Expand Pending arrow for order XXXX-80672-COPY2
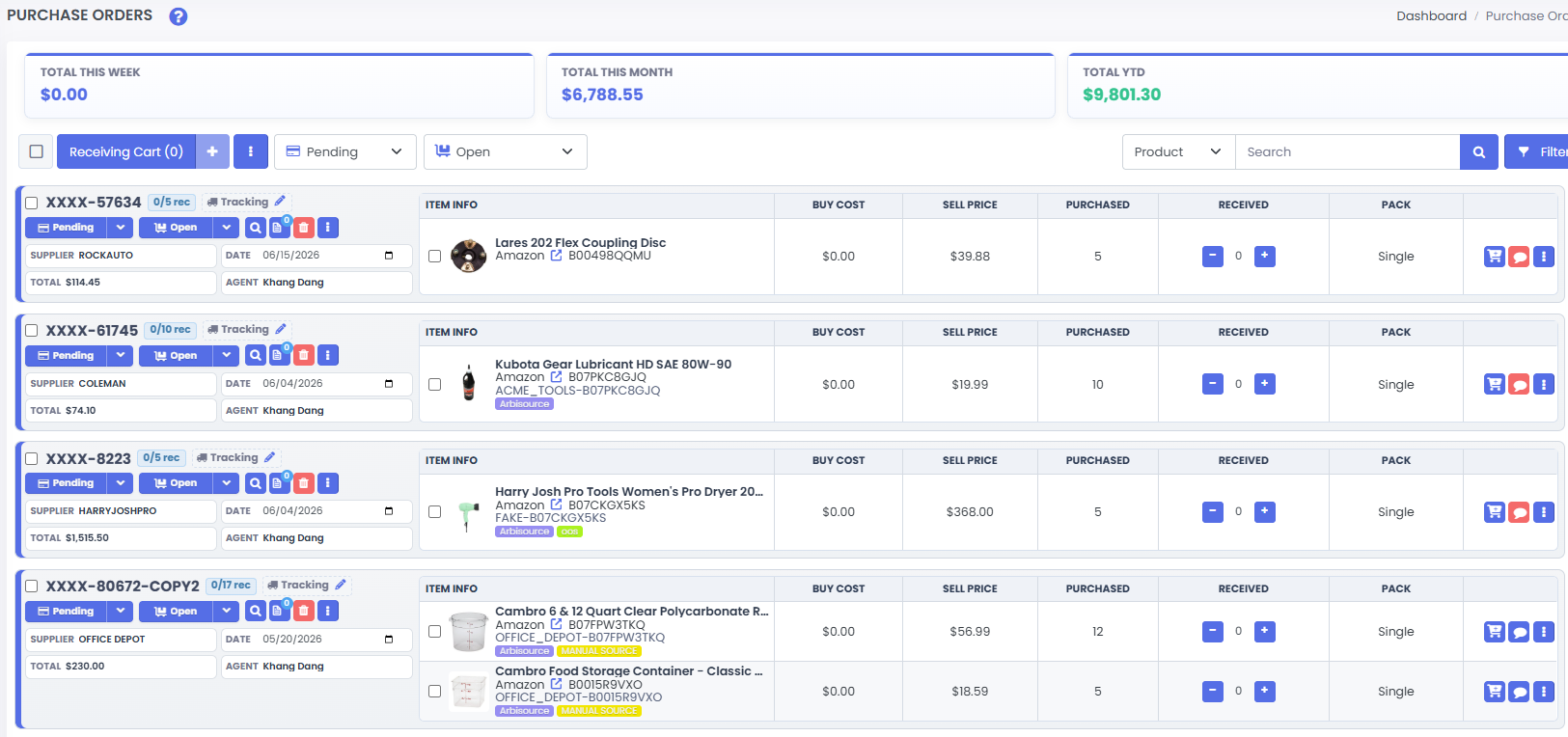 pyautogui.click(x=120, y=611)
